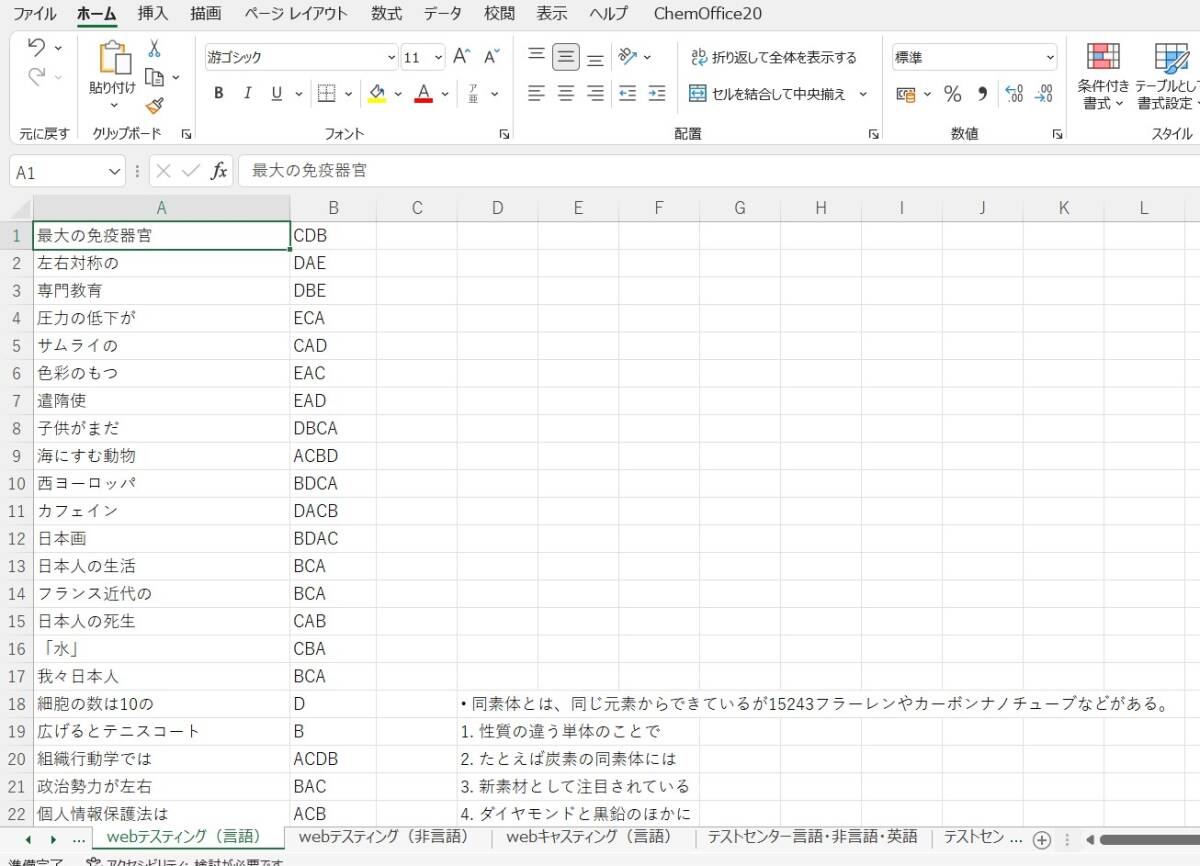Viewport: 1200px width, 866px height.
Task: Toggle bold formatting
Action: [218, 94]
